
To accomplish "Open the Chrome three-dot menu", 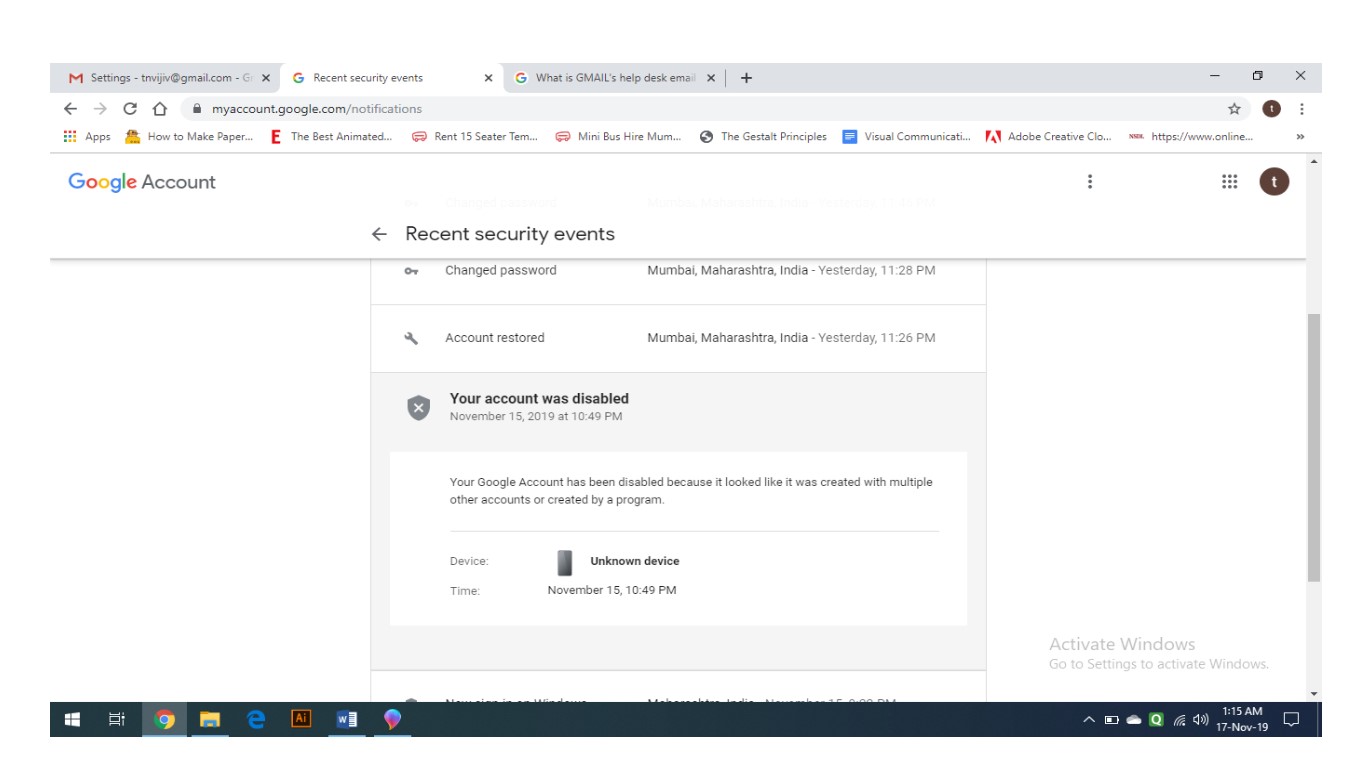I will tap(1301, 108).
